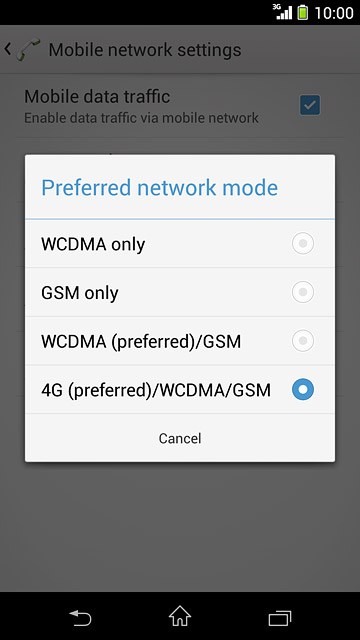
Task: Tap the 10:00 clock in status bar
Action: (x=334, y=13)
